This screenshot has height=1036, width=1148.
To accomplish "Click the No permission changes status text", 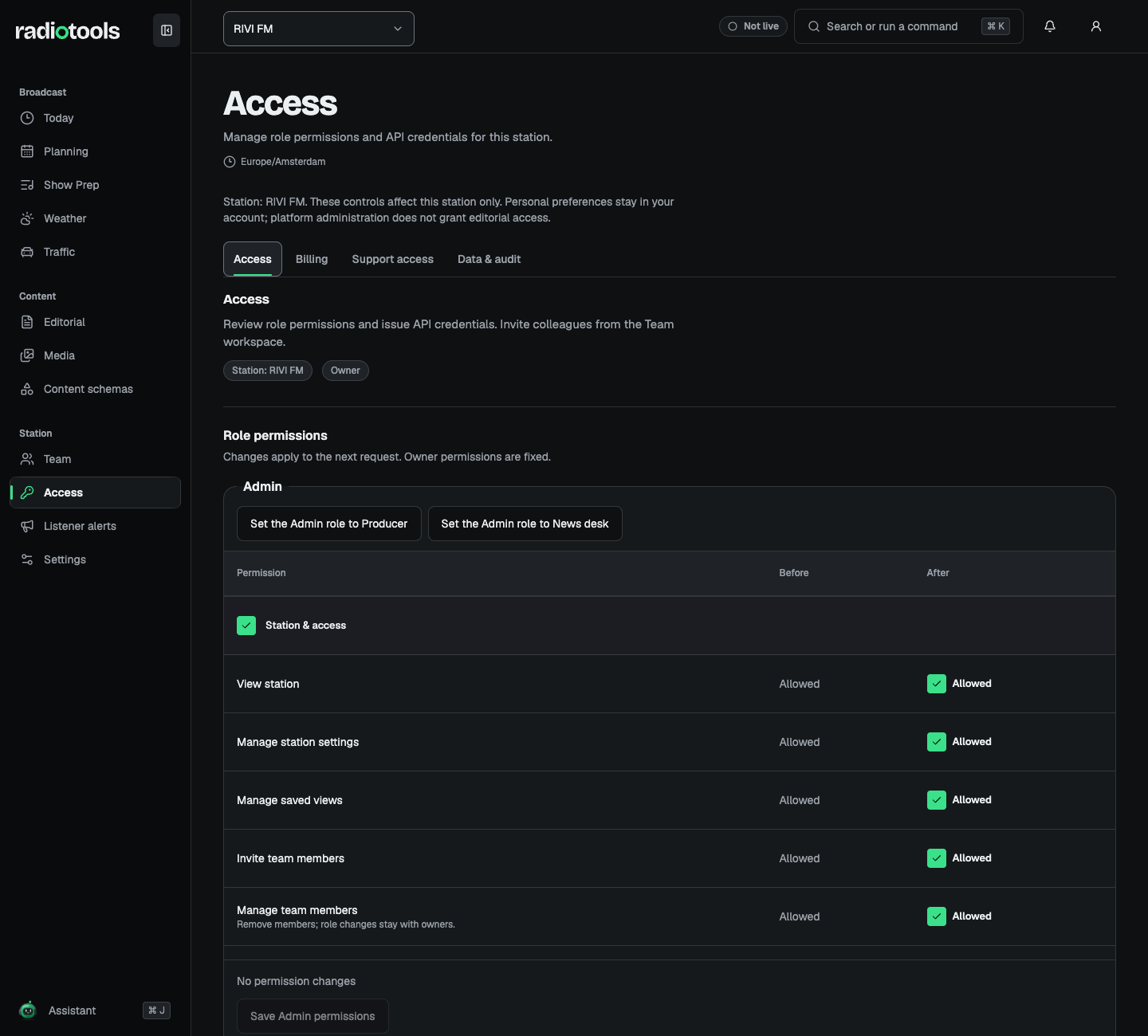I will (297, 981).
